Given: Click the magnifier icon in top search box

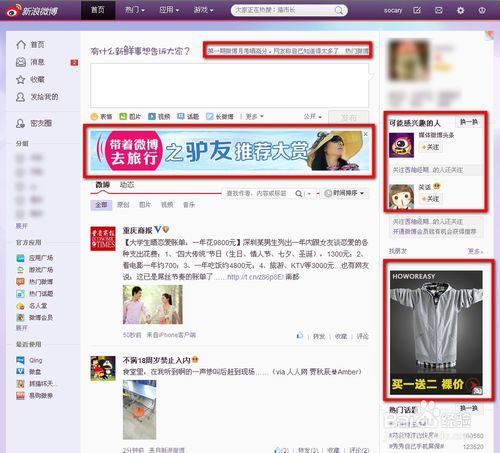Looking at the screenshot, I should [x=339, y=10].
